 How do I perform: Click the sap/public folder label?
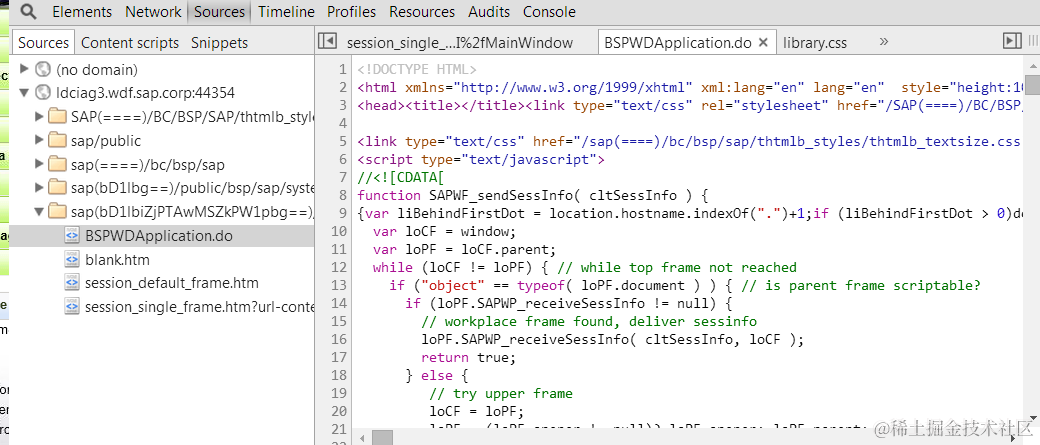click(x=106, y=140)
